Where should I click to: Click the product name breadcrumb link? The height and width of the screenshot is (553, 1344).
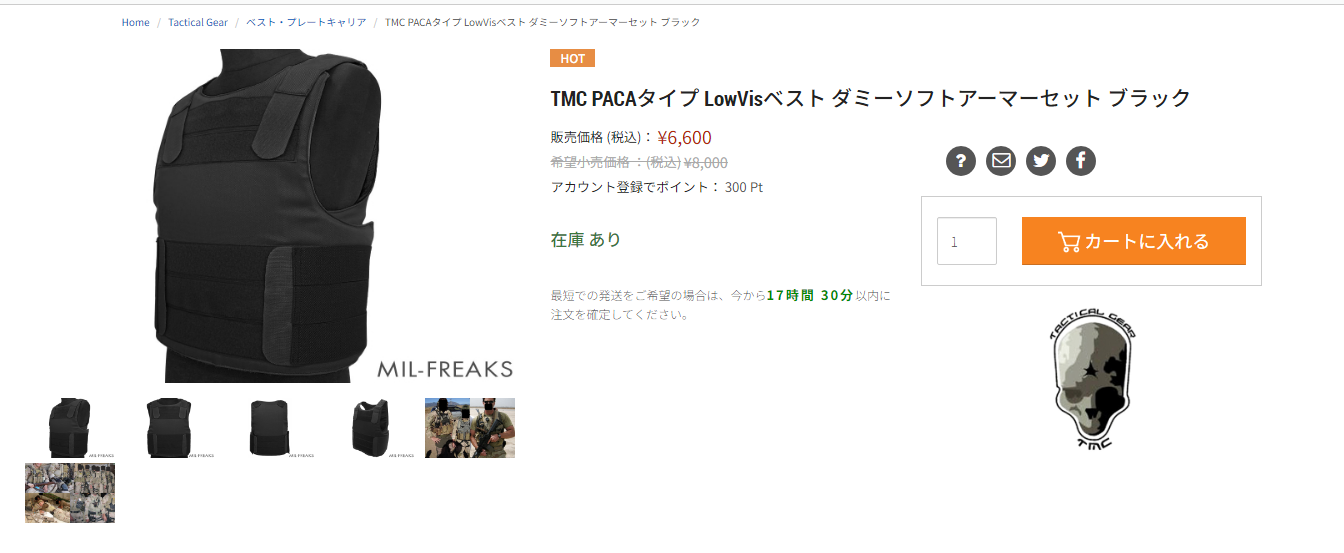[543, 22]
